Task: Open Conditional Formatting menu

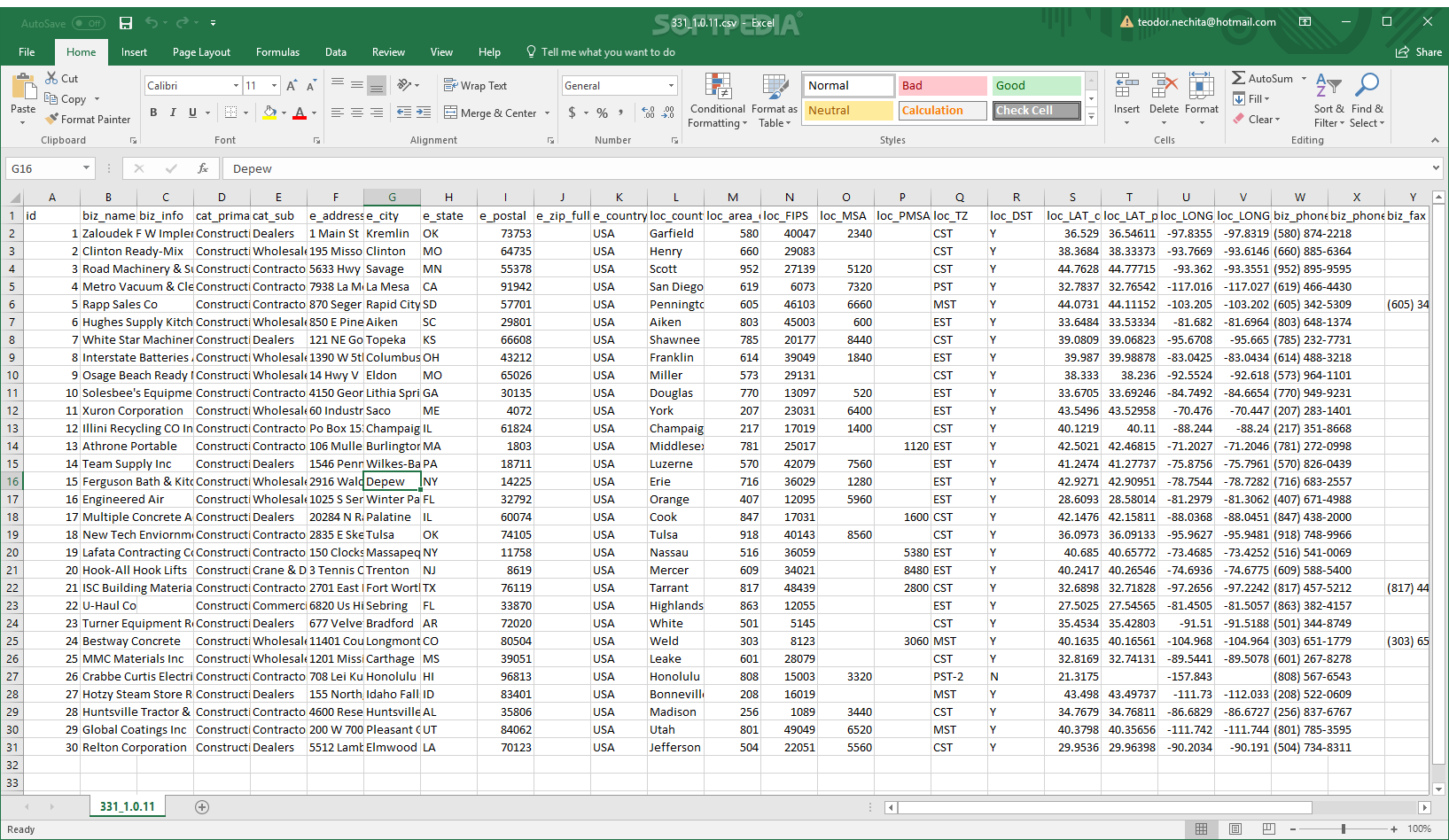Action: 718,101
